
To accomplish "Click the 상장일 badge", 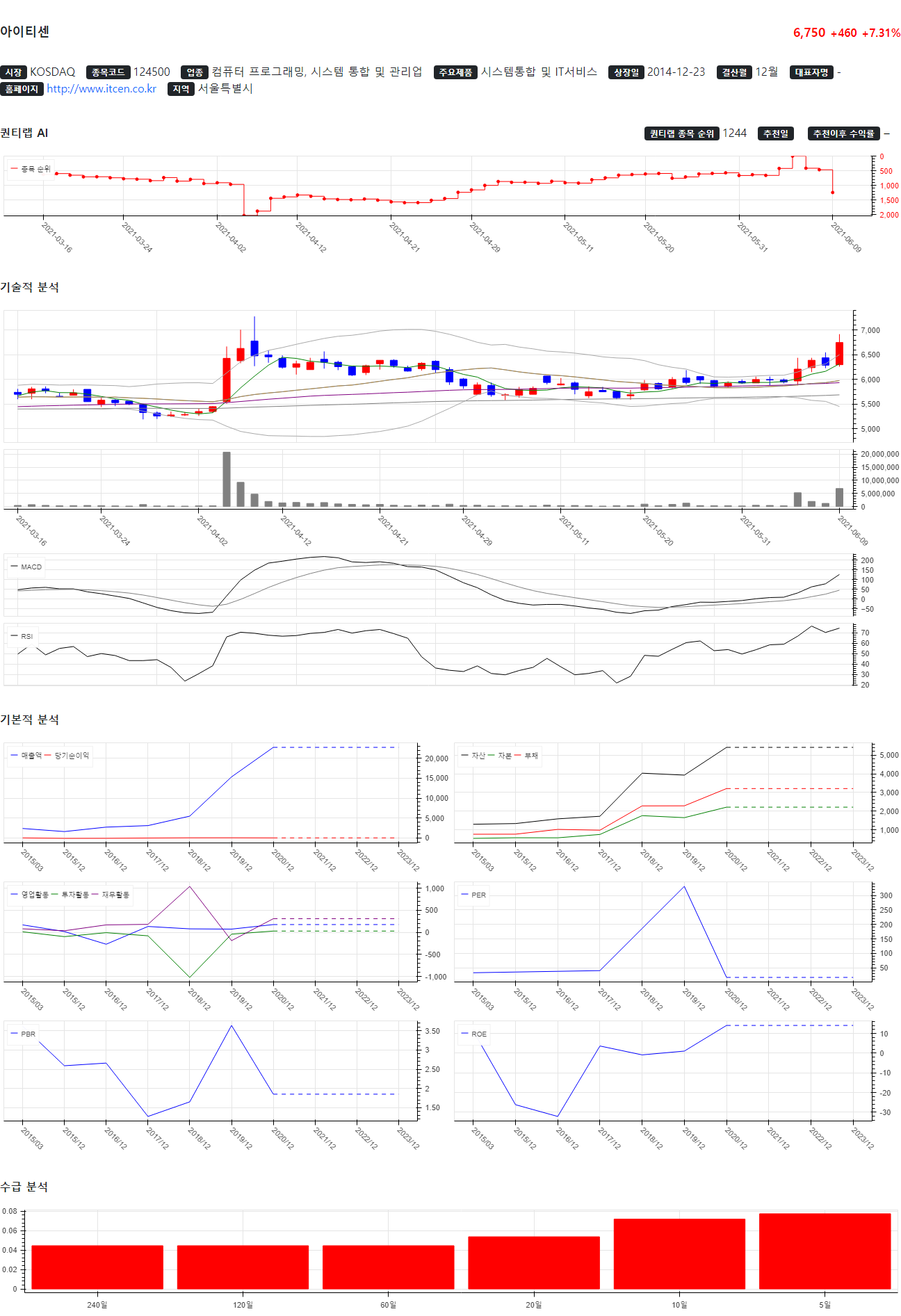I will pyautogui.click(x=626, y=72).
